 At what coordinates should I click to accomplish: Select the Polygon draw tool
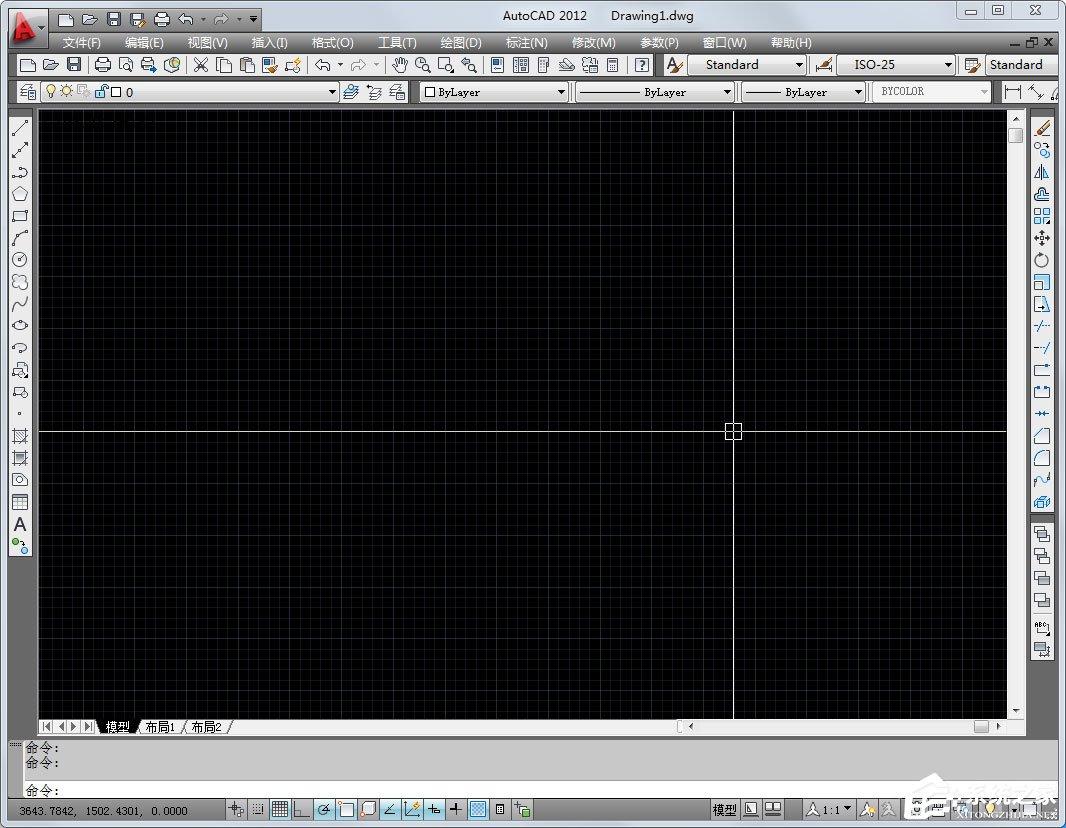(x=20, y=194)
